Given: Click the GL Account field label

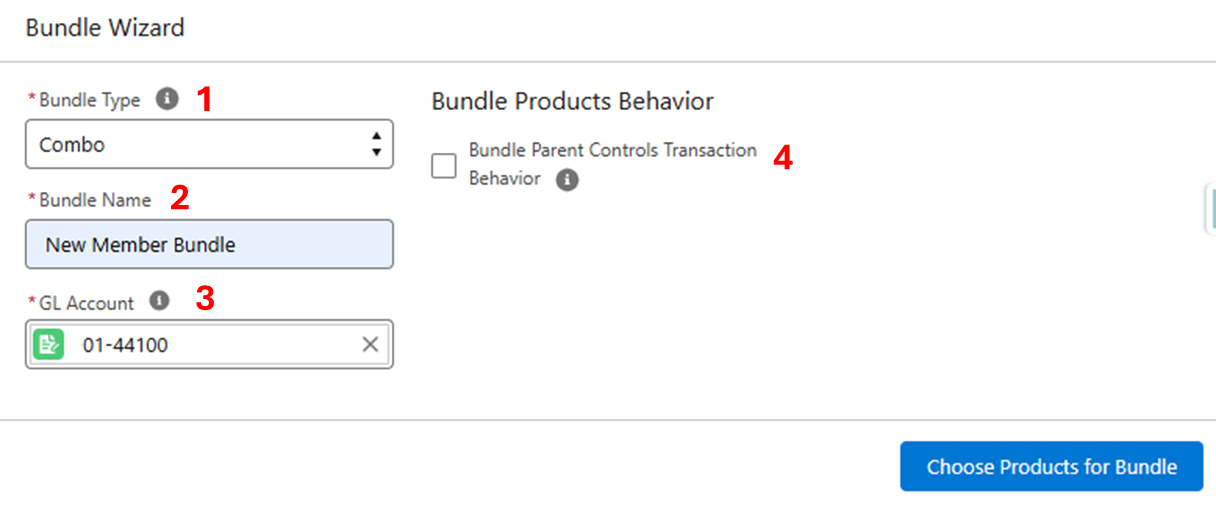Looking at the screenshot, I should pyautogui.click(x=86, y=303).
